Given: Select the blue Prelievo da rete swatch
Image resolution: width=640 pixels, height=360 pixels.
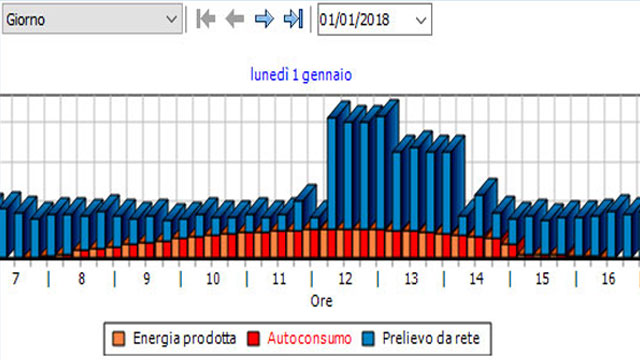Looking at the screenshot, I should pos(368,339).
